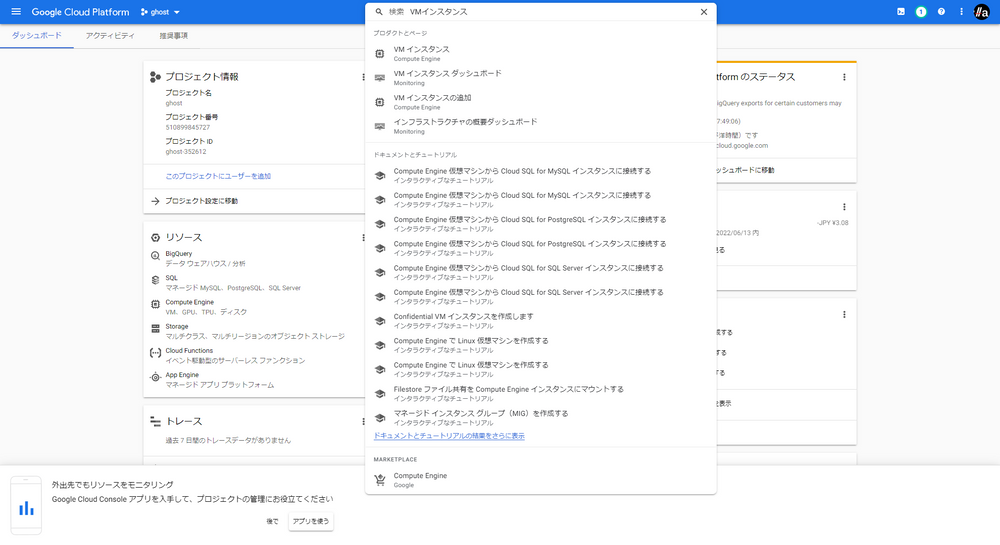Activate Cloud Shell icon in top bar
This screenshot has width=1000, height=545.
pos(901,12)
